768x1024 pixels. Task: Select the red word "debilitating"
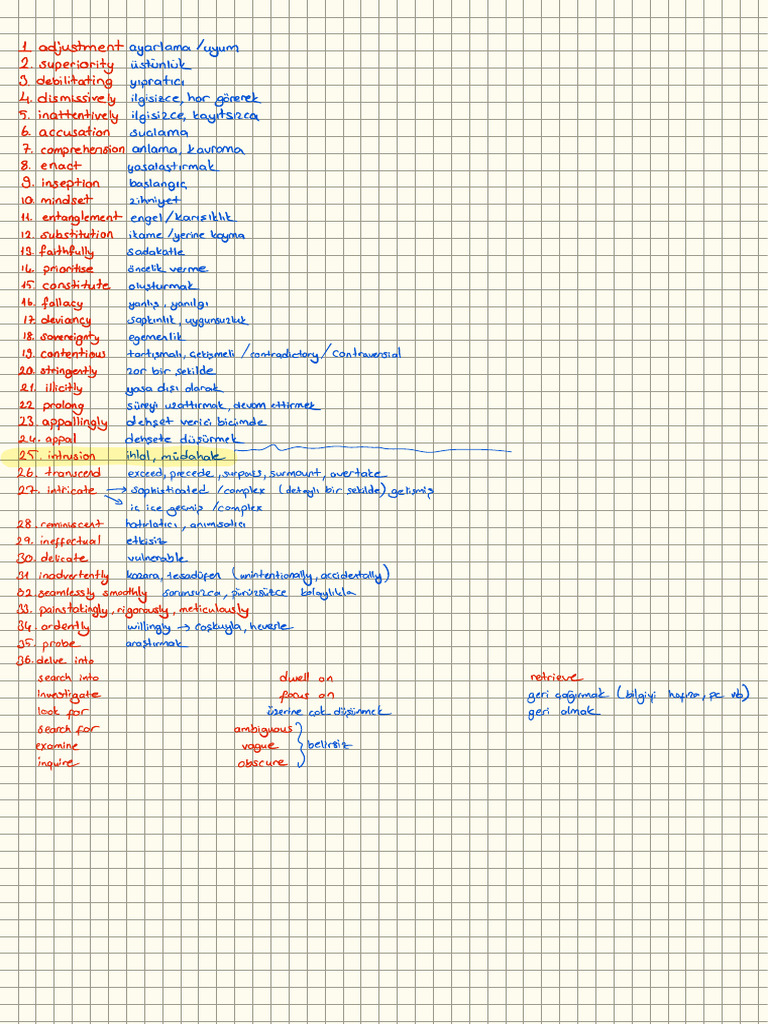tap(74, 82)
